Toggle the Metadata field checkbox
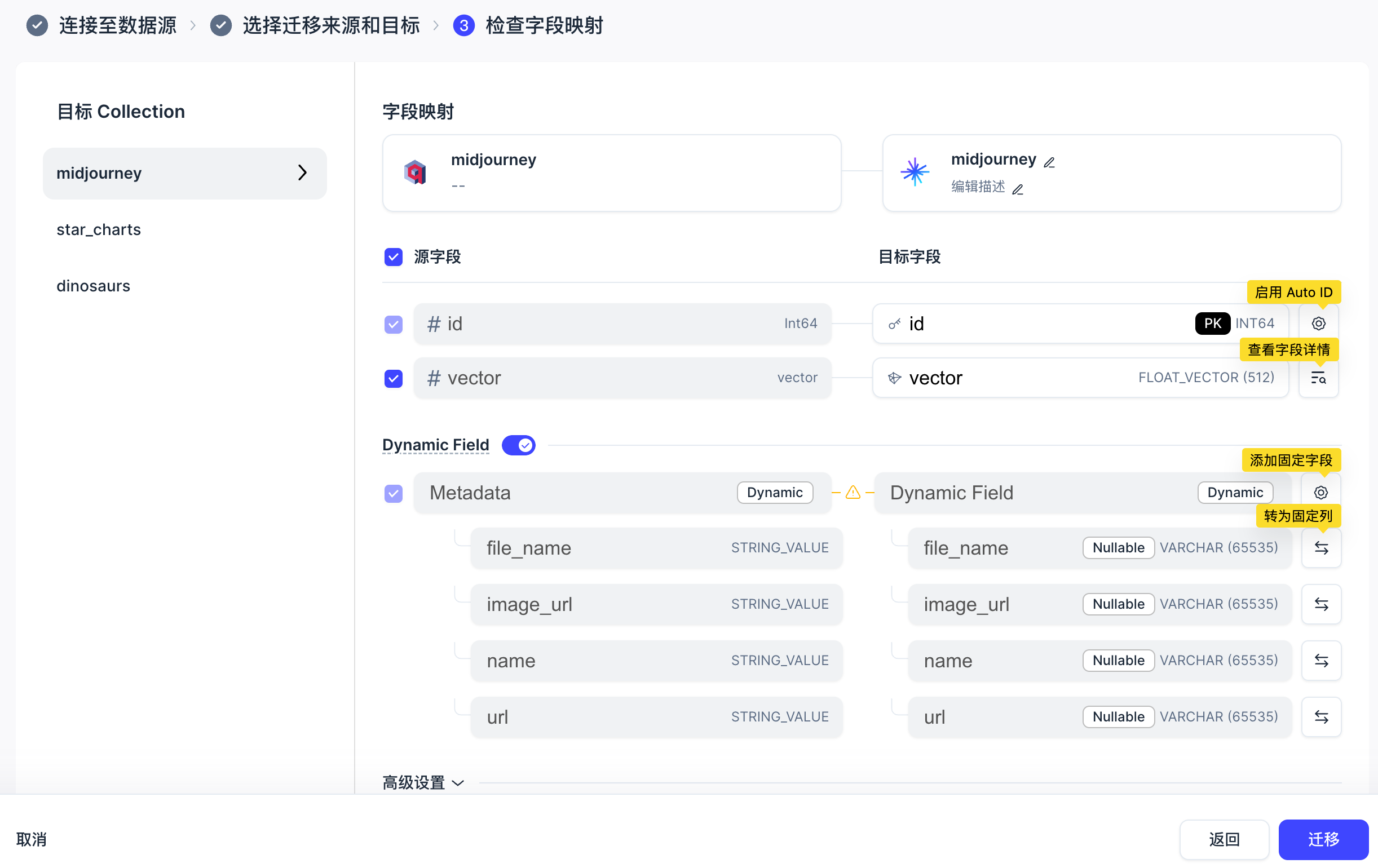 click(393, 493)
